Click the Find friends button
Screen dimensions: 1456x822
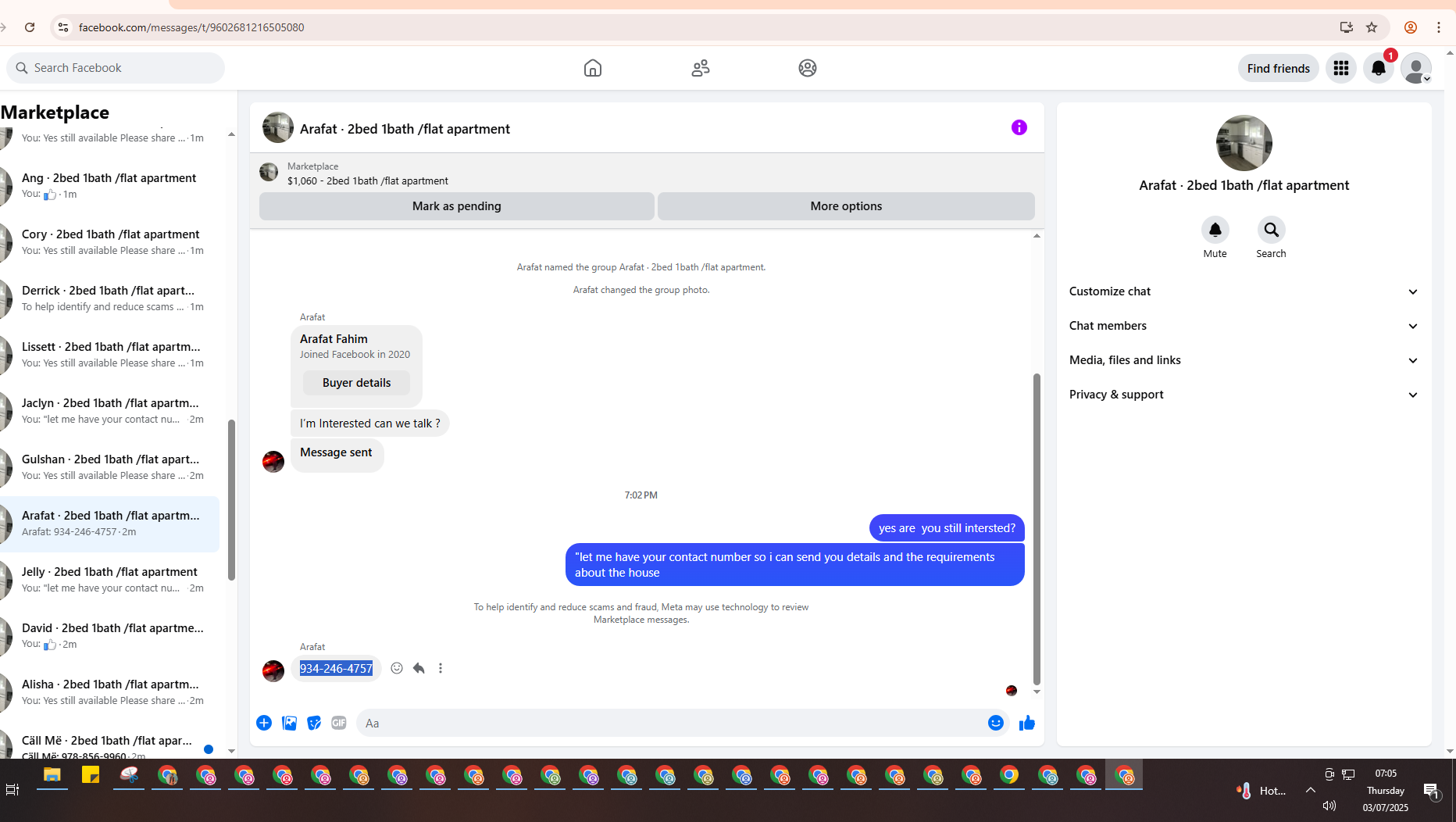(1278, 68)
